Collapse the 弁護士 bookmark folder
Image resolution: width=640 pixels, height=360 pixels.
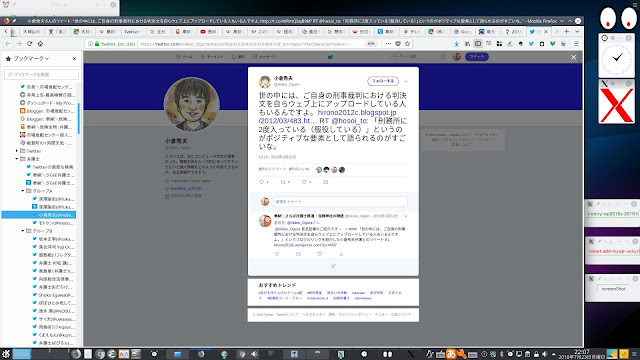(17, 159)
